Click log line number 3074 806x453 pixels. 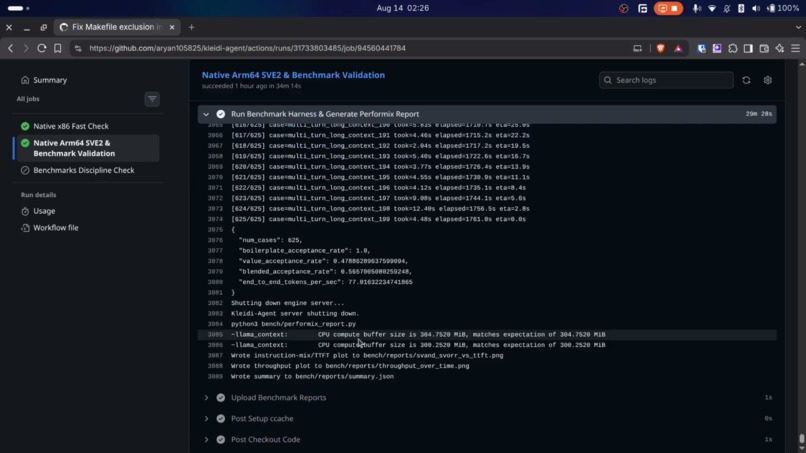[x=215, y=219]
